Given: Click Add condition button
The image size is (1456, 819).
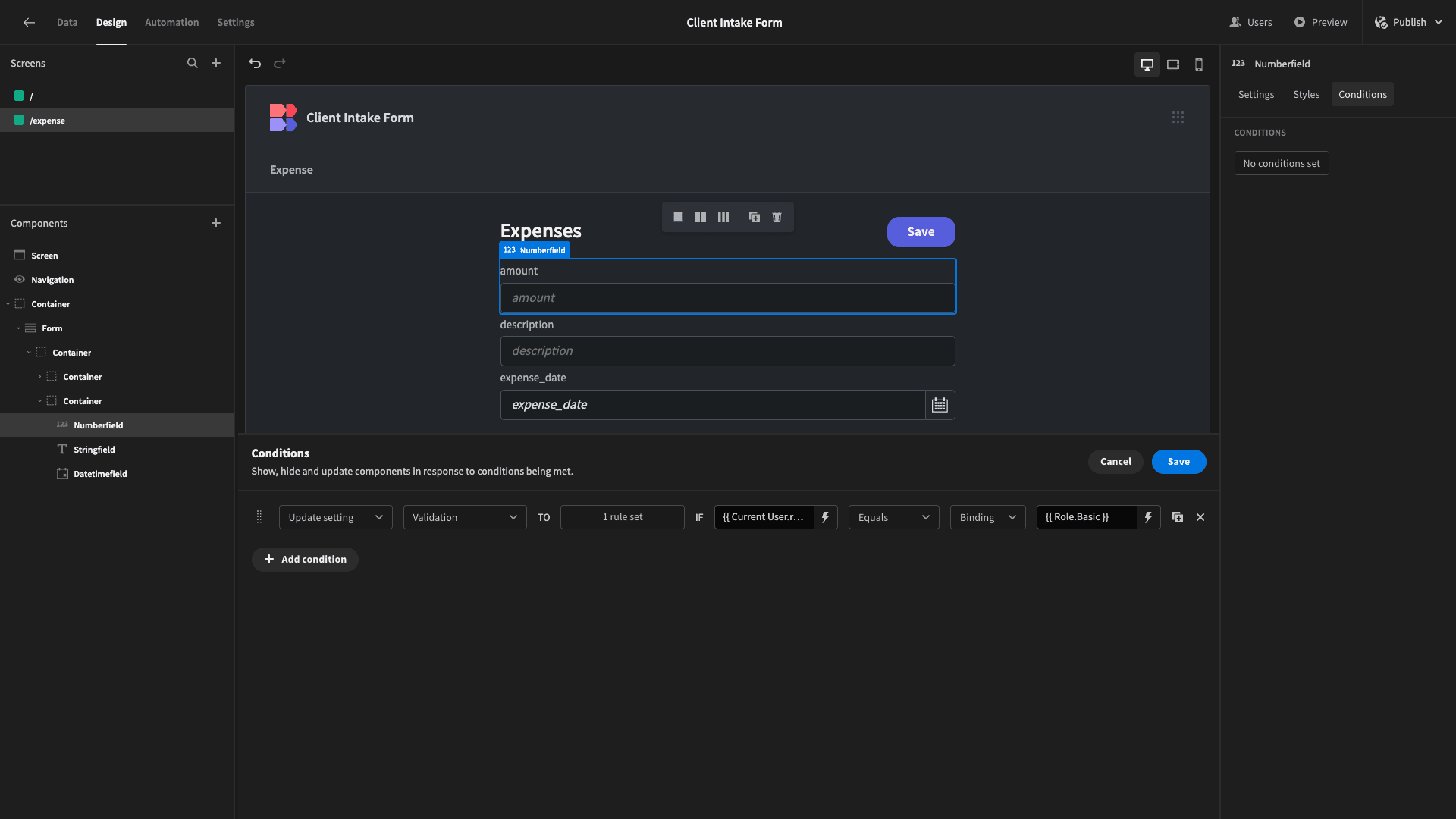Looking at the screenshot, I should point(305,560).
